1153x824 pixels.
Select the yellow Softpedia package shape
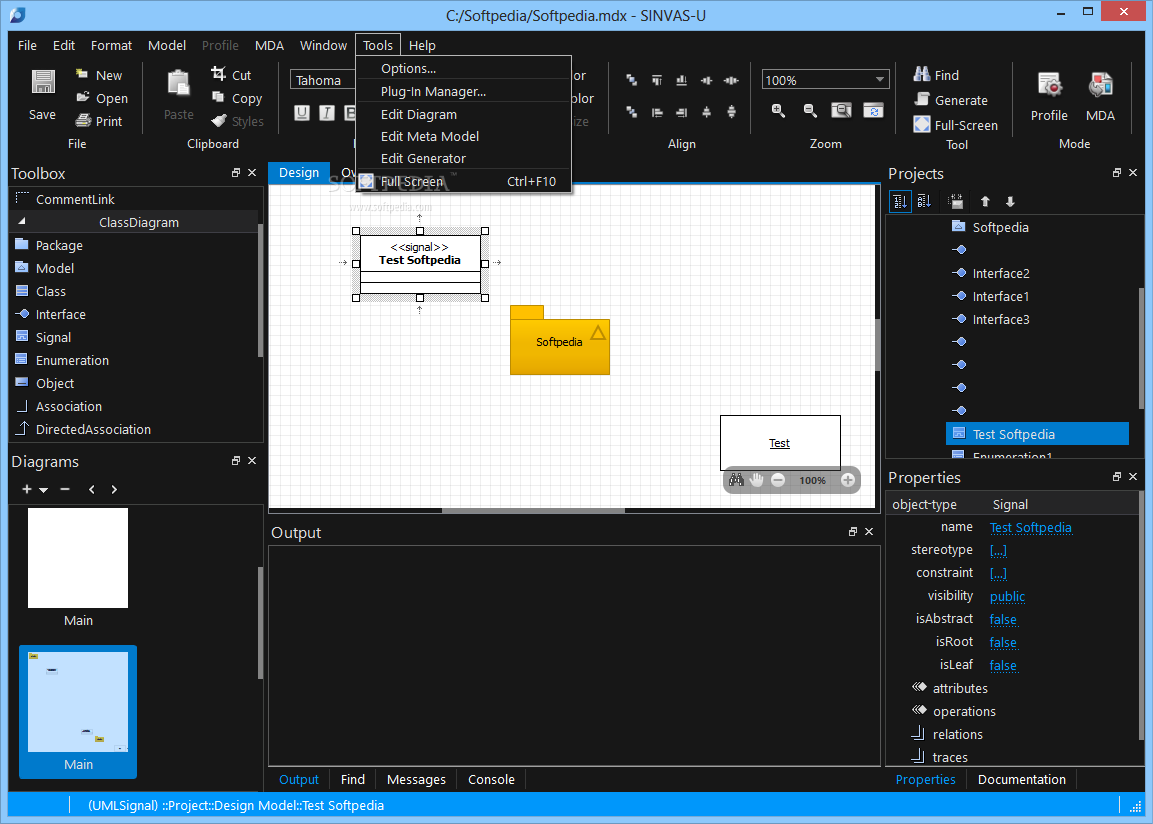(x=560, y=340)
